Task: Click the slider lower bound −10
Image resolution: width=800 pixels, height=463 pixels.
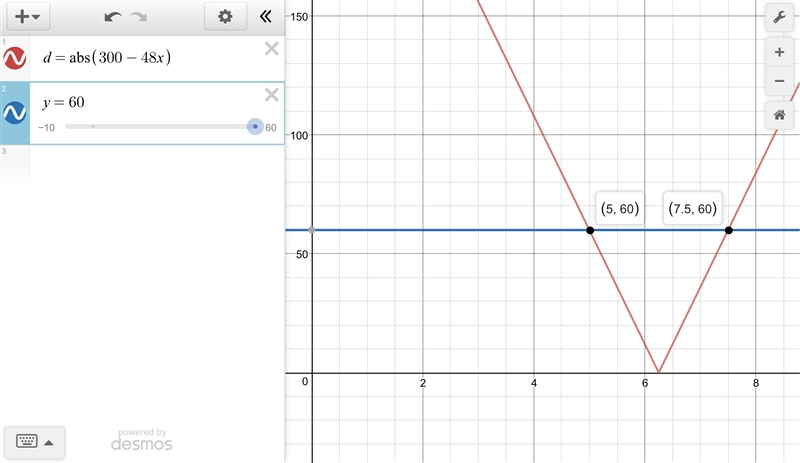Action: pos(46,128)
